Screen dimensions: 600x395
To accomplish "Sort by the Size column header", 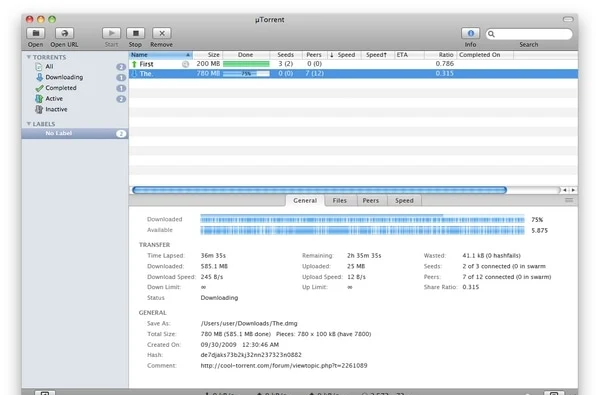I will tap(208, 55).
